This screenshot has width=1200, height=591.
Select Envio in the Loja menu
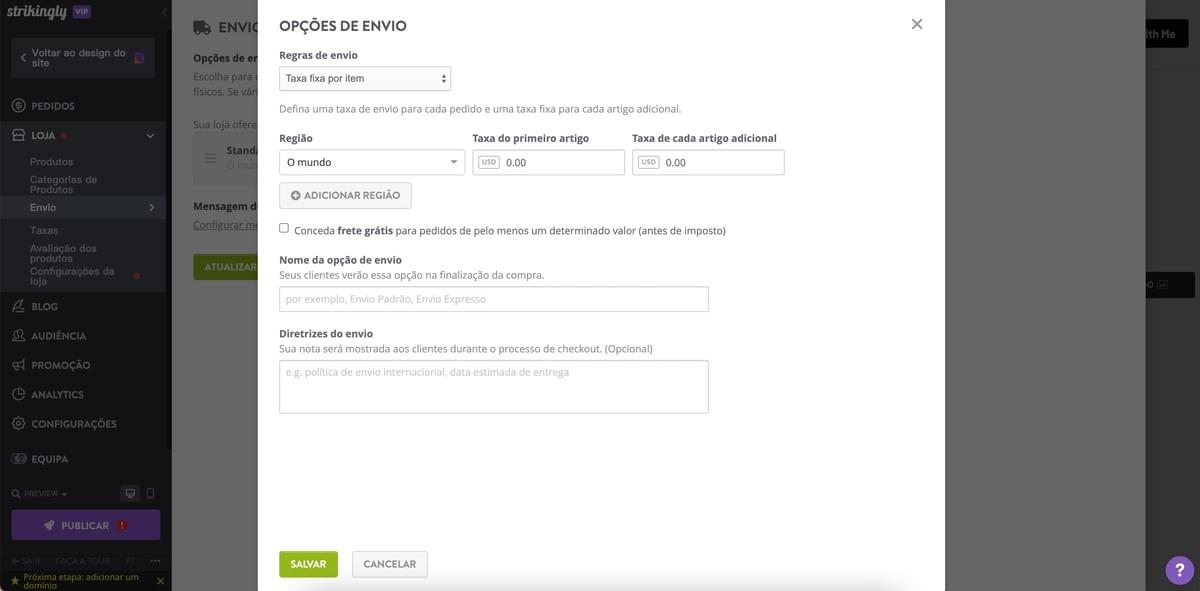45,206
